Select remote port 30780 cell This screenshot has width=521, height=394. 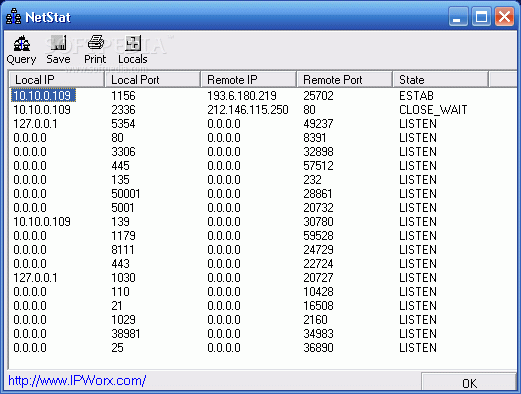tap(318, 222)
